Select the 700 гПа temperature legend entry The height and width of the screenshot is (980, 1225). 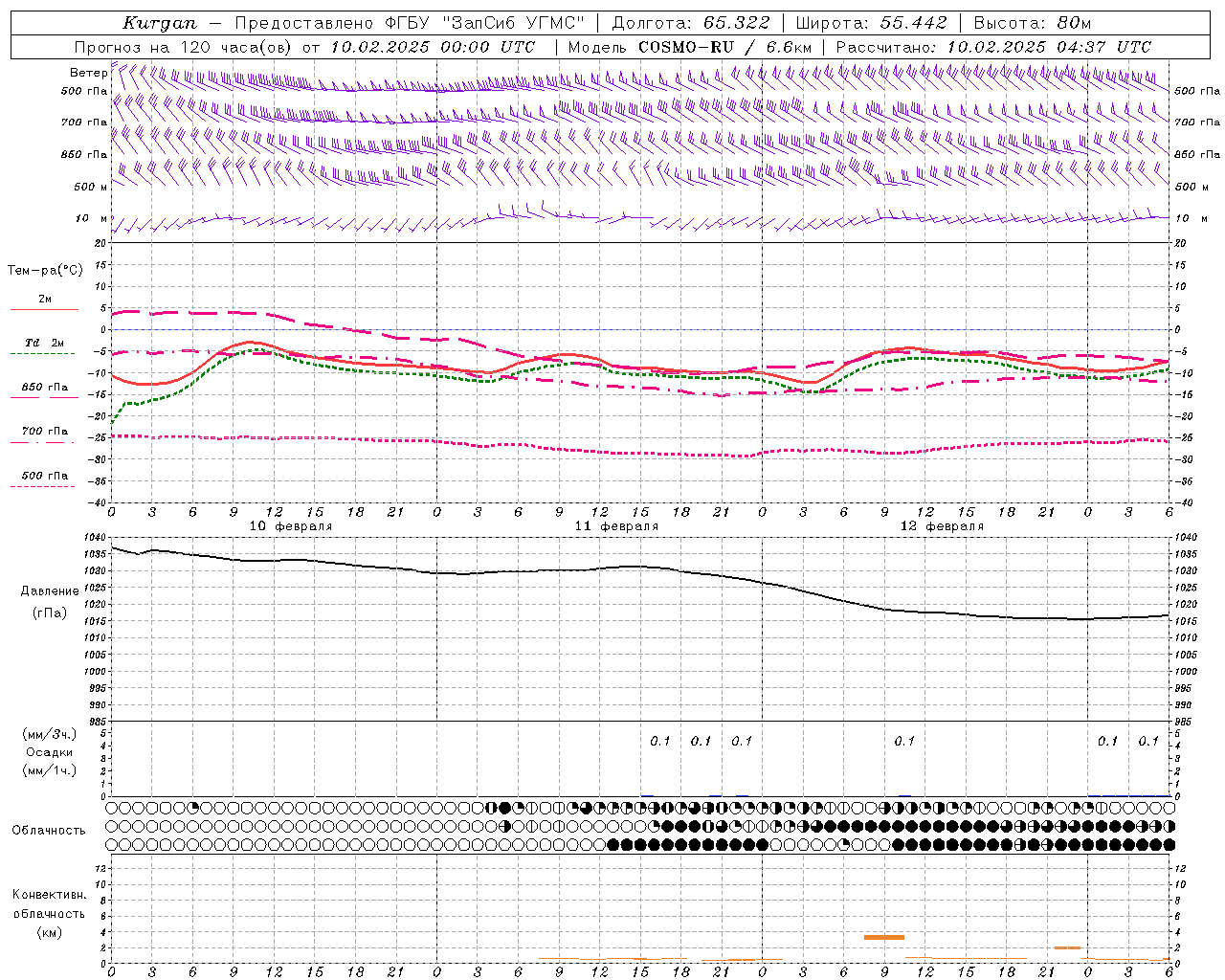pos(45,432)
